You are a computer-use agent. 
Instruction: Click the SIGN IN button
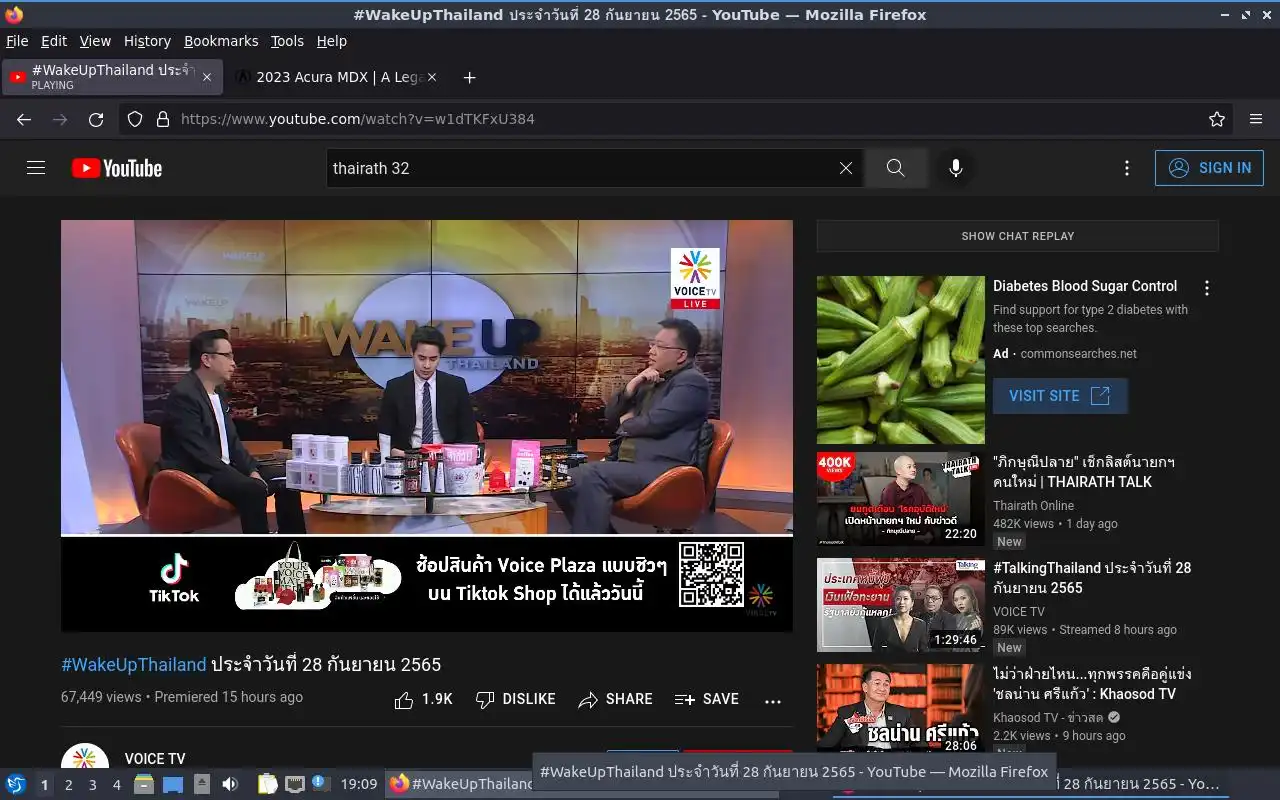point(1209,168)
